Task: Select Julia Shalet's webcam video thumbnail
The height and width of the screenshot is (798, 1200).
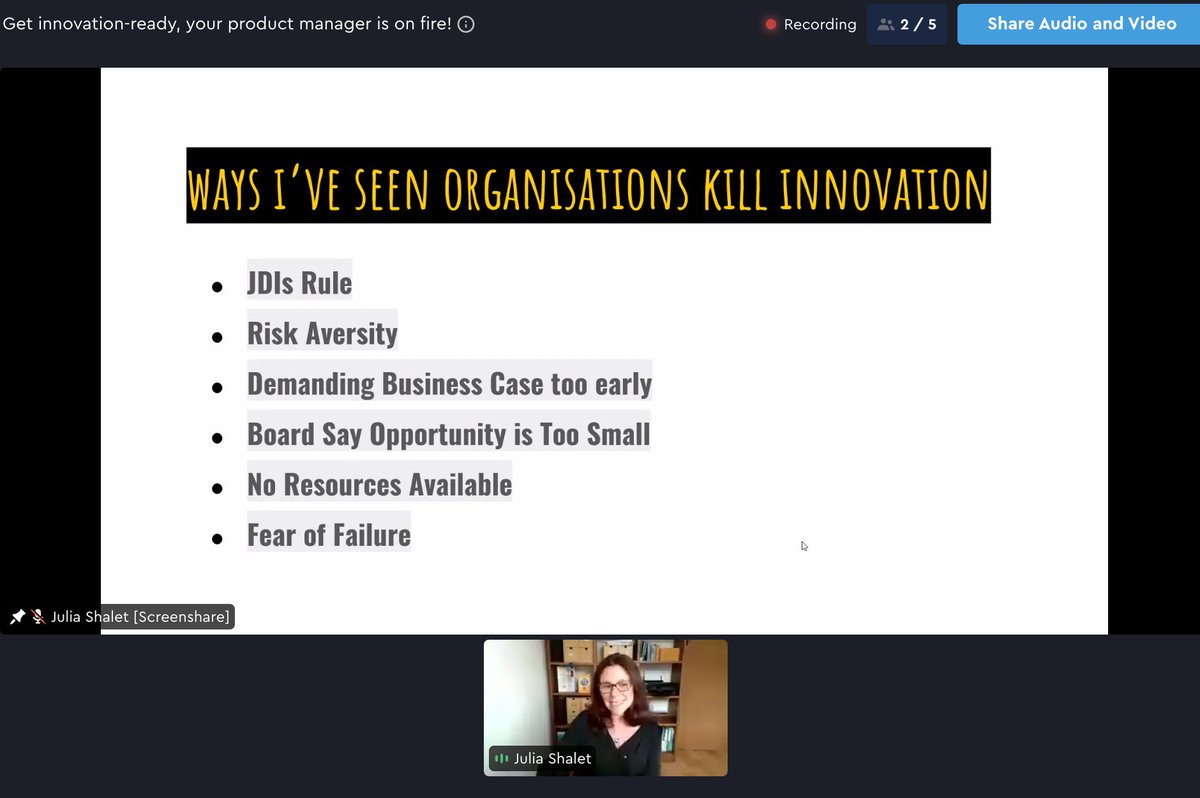Action: point(605,700)
